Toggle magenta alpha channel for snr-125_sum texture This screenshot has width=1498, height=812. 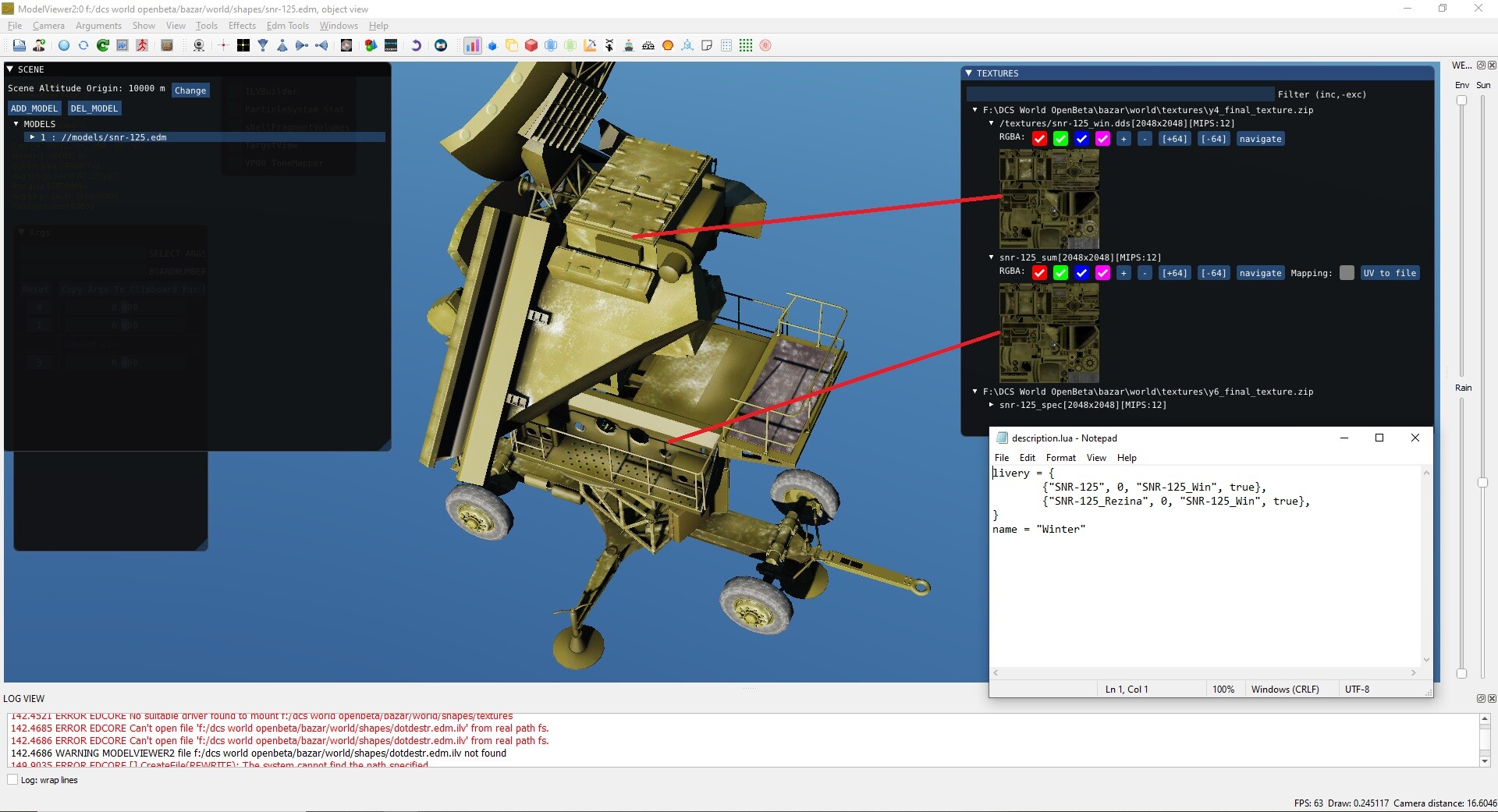pyautogui.click(x=1102, y=273)
